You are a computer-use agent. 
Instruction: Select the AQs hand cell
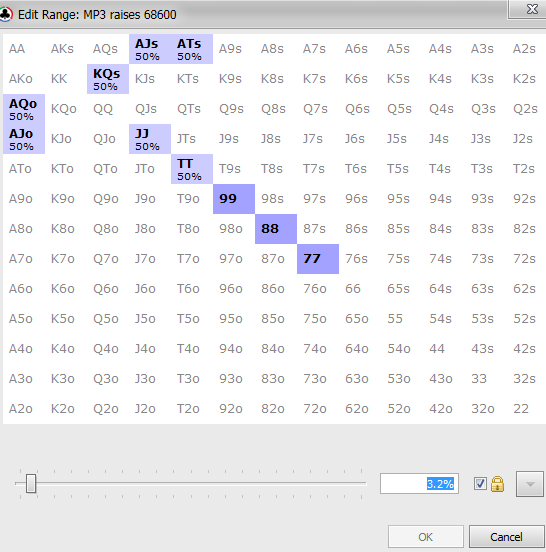pos(108,49)
